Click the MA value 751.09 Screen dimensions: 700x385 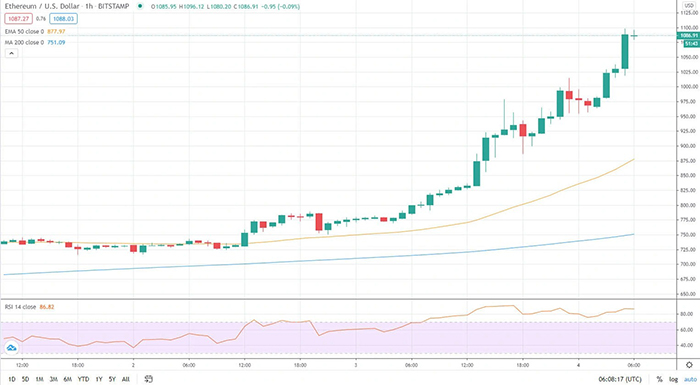tap(56, 42)
